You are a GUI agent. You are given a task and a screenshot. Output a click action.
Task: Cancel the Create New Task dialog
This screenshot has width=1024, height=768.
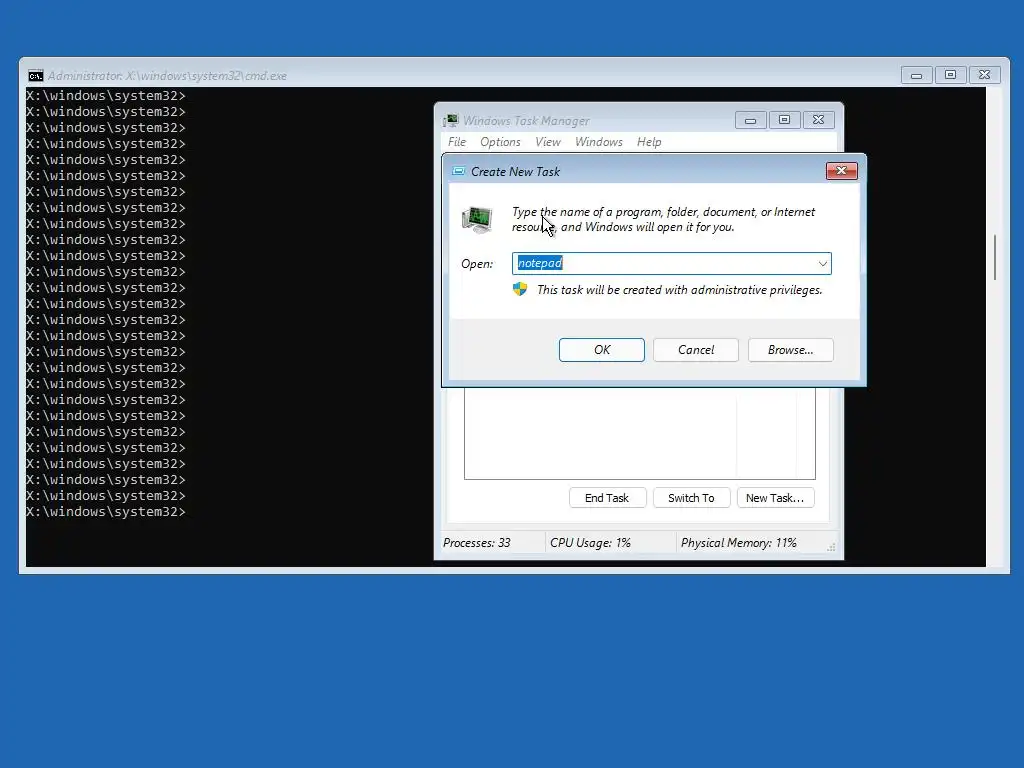(x=696, y=349)
